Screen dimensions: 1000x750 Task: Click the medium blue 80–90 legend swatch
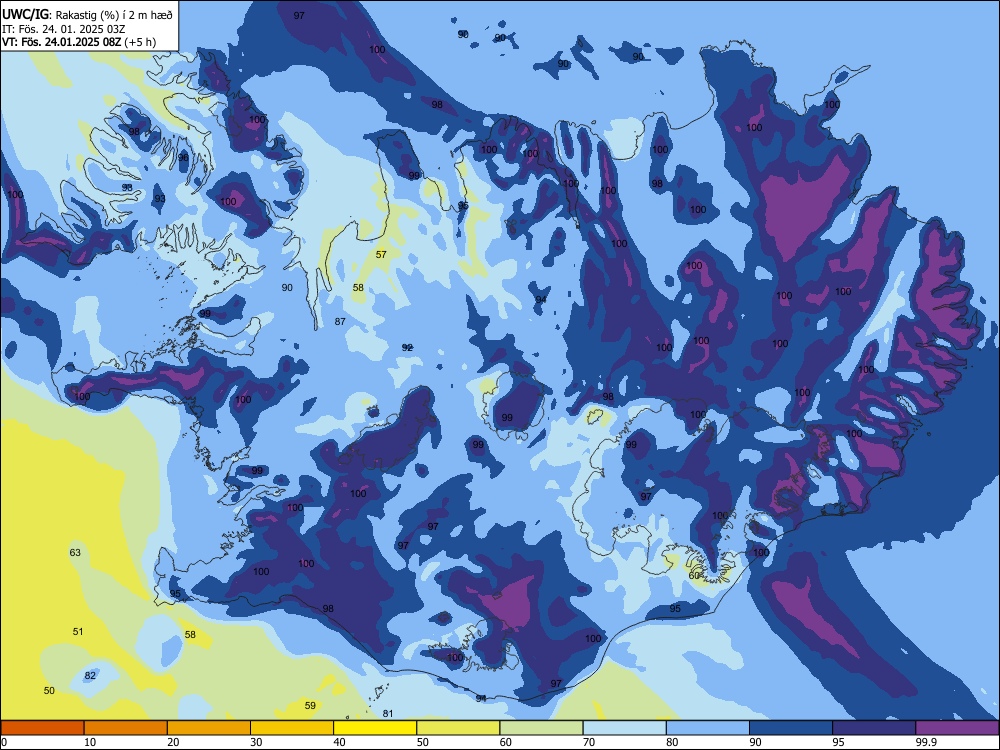tap(708, 728)
